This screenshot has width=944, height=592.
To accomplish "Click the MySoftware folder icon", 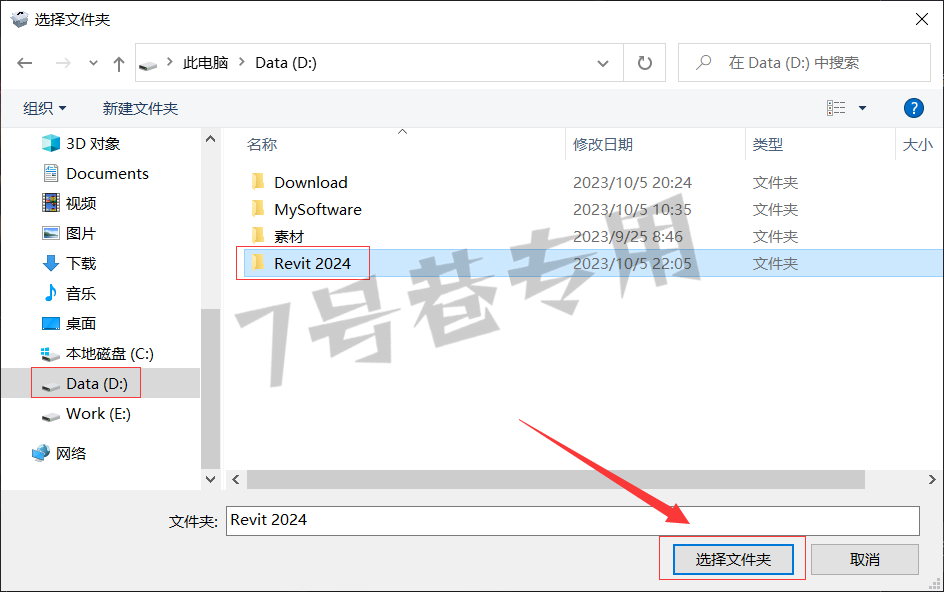I will coord(258,208).
